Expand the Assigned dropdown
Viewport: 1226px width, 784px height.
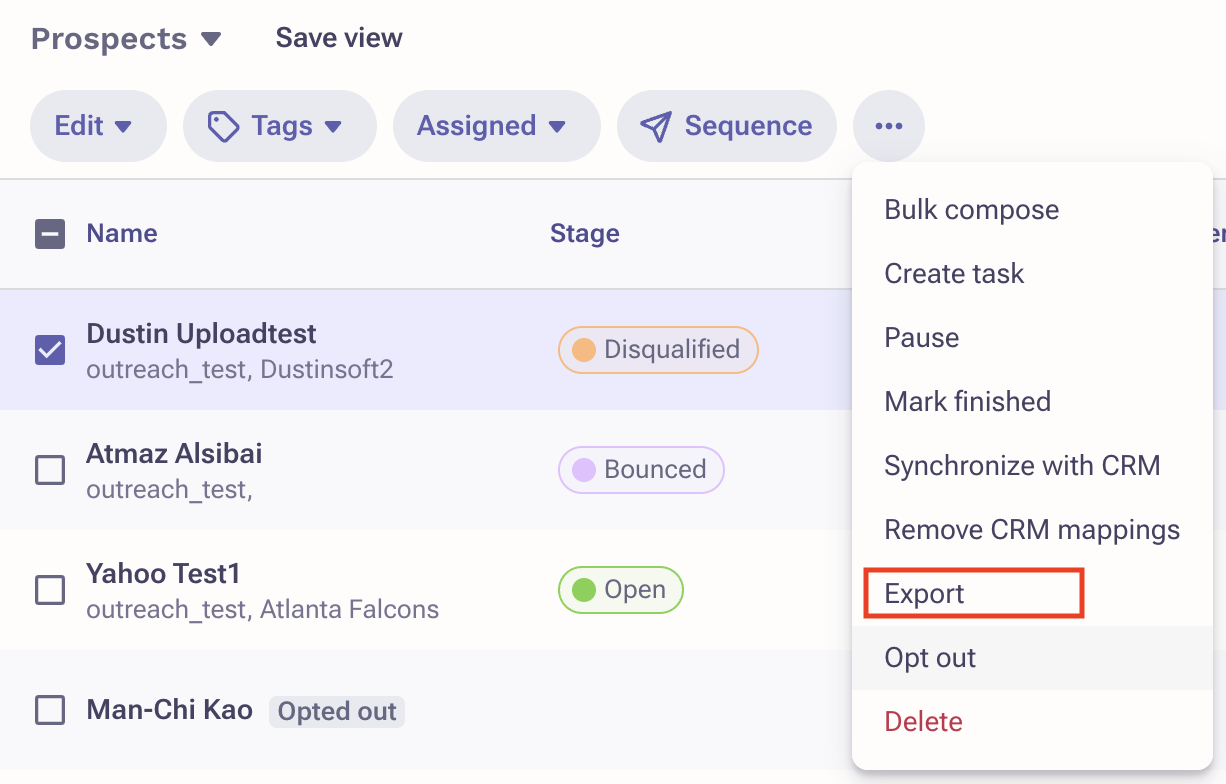tap(497, 126)
